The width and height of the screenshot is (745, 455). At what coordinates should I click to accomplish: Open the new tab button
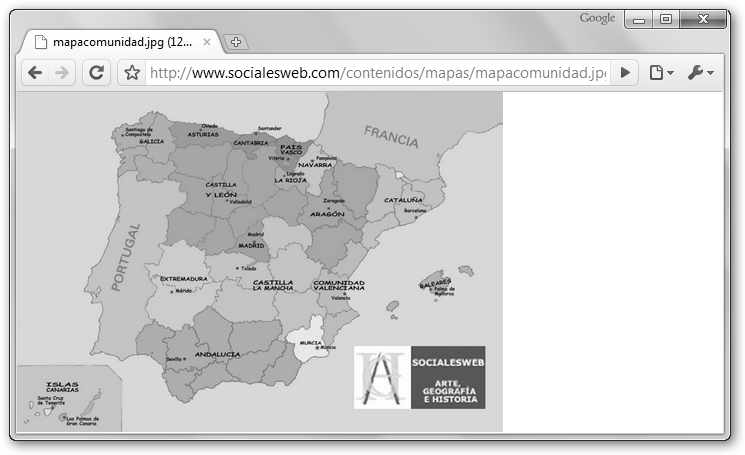coord(236,42)
